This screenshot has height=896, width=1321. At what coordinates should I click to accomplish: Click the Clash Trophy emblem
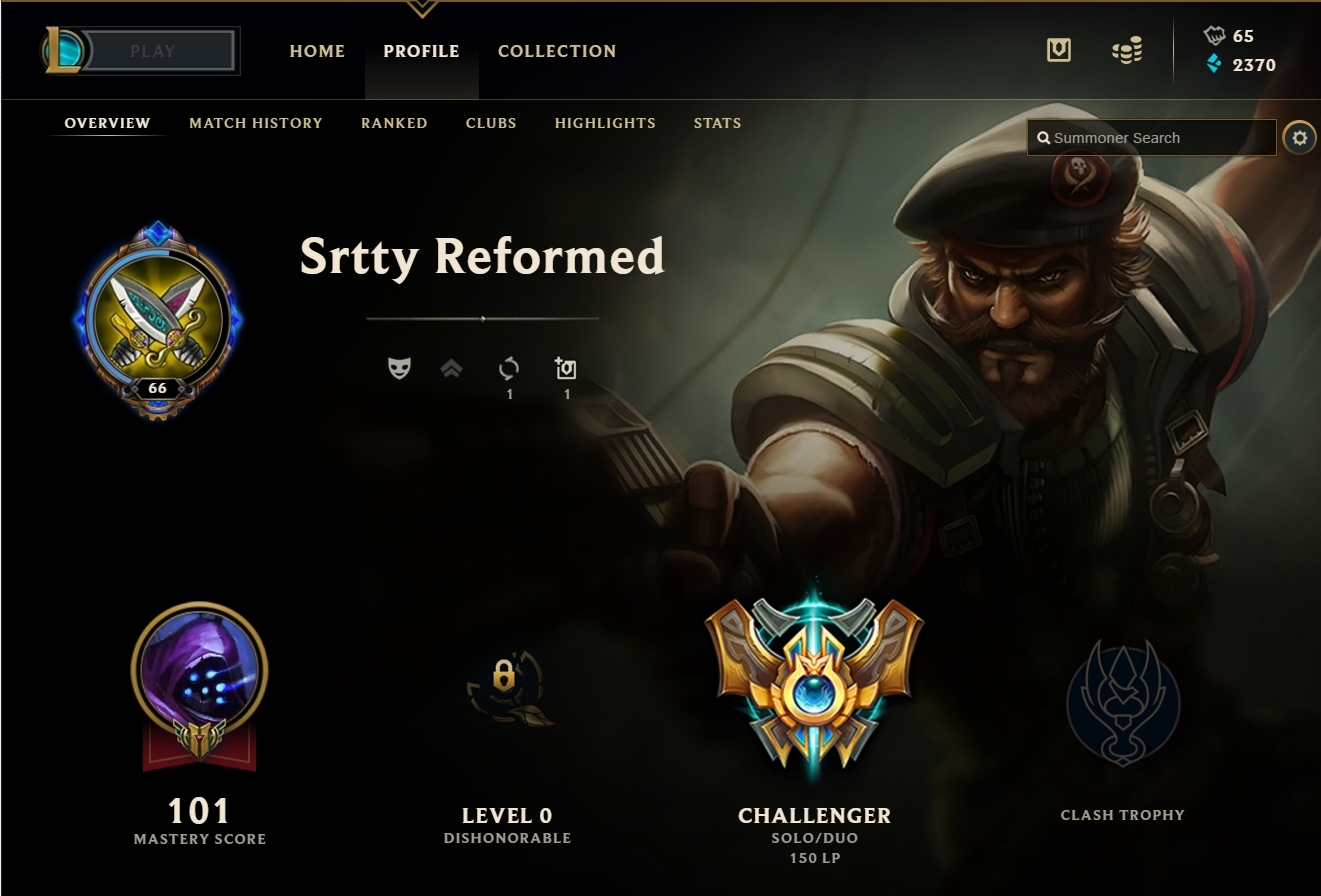[1123, 703]
